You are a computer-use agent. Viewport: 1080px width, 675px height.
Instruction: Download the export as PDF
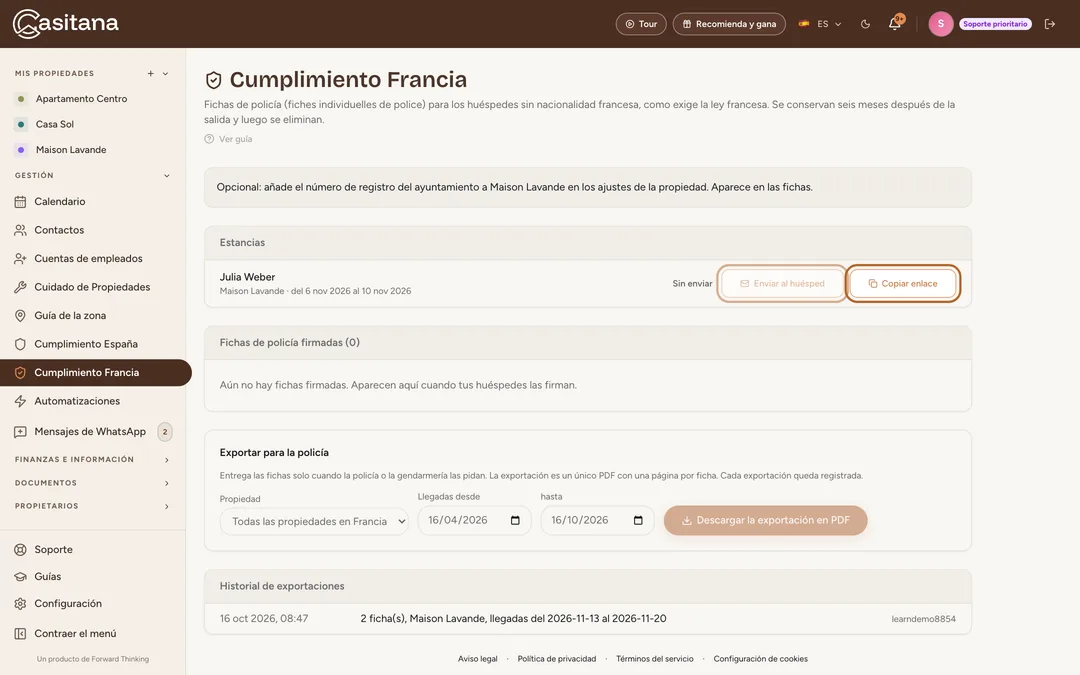[x=765, y=521]
